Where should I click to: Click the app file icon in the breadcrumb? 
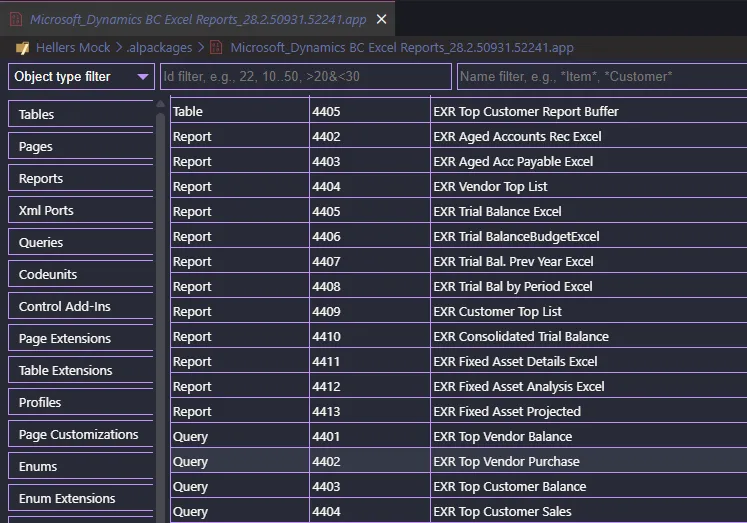tap(216, 48)
